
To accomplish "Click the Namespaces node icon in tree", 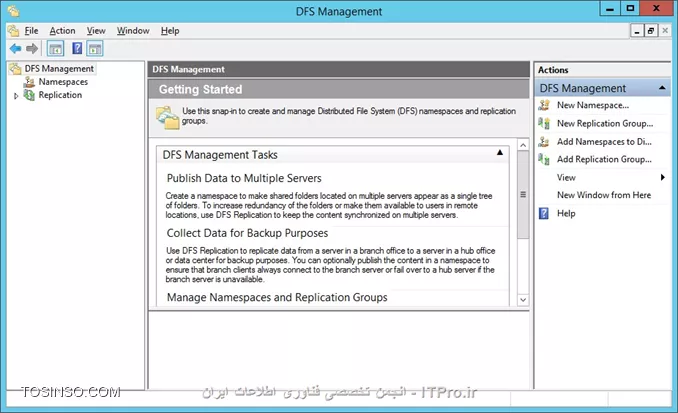I will [x=29, y=82].
